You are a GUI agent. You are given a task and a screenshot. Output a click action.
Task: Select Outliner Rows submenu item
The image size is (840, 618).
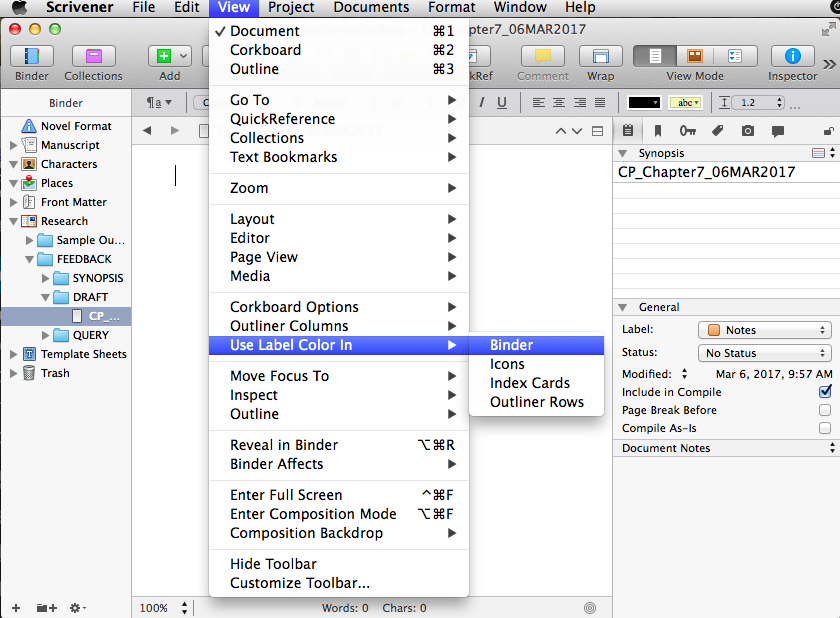[x=536, y=402]
